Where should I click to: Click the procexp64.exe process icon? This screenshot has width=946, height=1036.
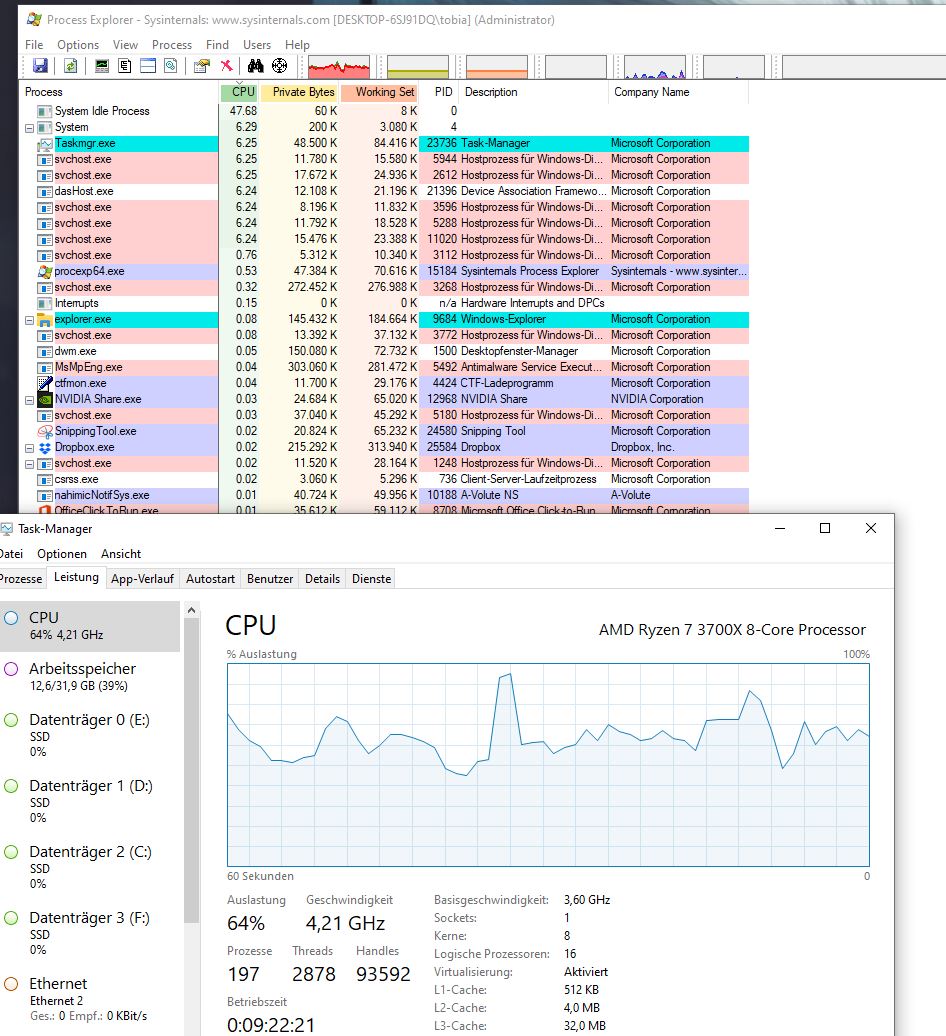[x=45, y=272]
